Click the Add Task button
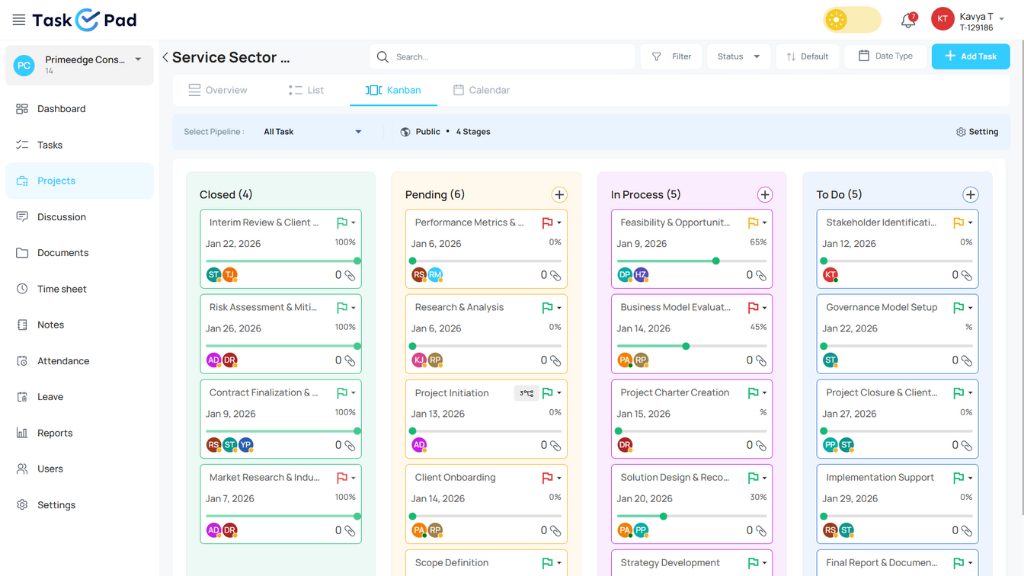 click(x=970, y=56)
